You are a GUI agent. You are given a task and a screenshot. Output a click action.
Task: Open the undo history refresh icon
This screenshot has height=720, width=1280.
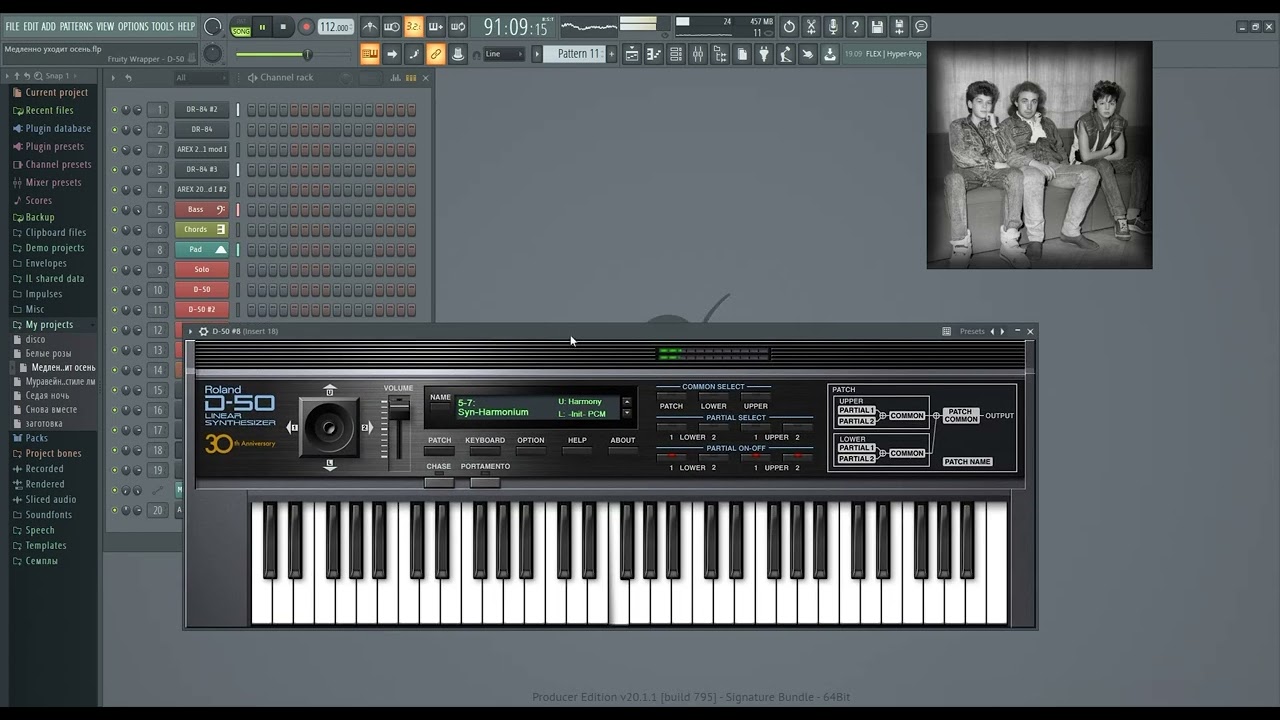tap(789, 27)
